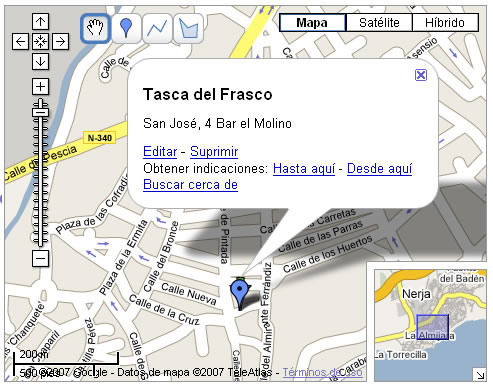The height and width of the screenshot is (387, 493).
Task: Pan the map left with arrow
Action: click(20, 42)
